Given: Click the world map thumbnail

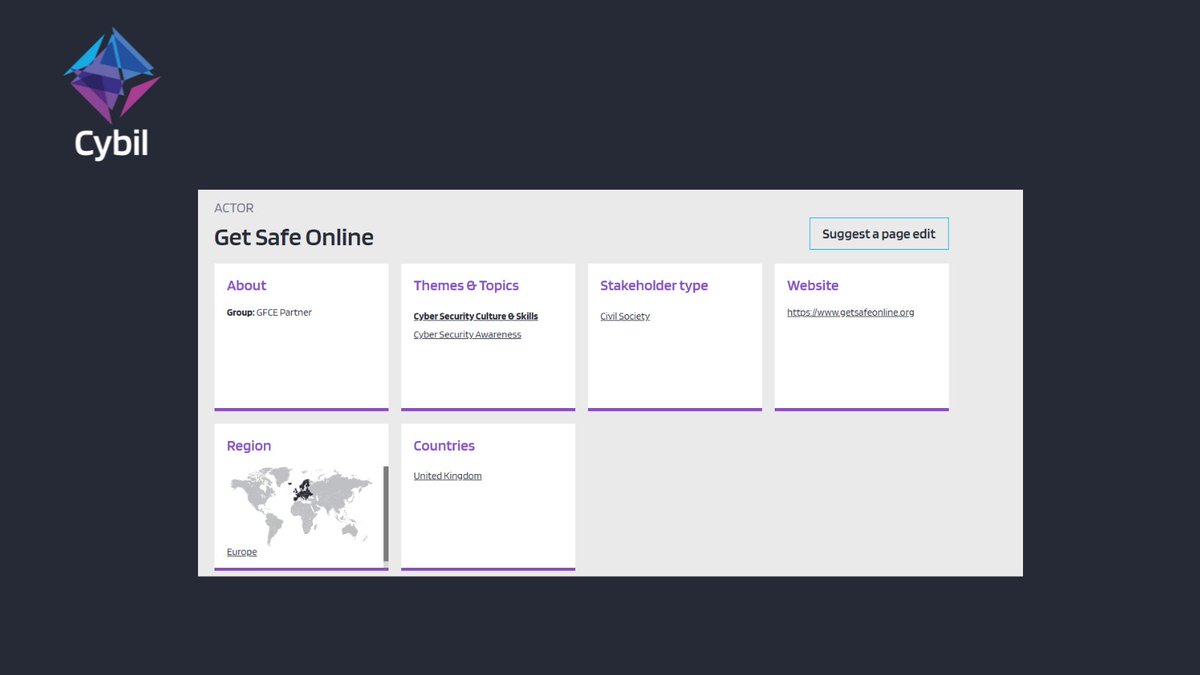Looking at the screenshot, I should (x=300, y=505).
